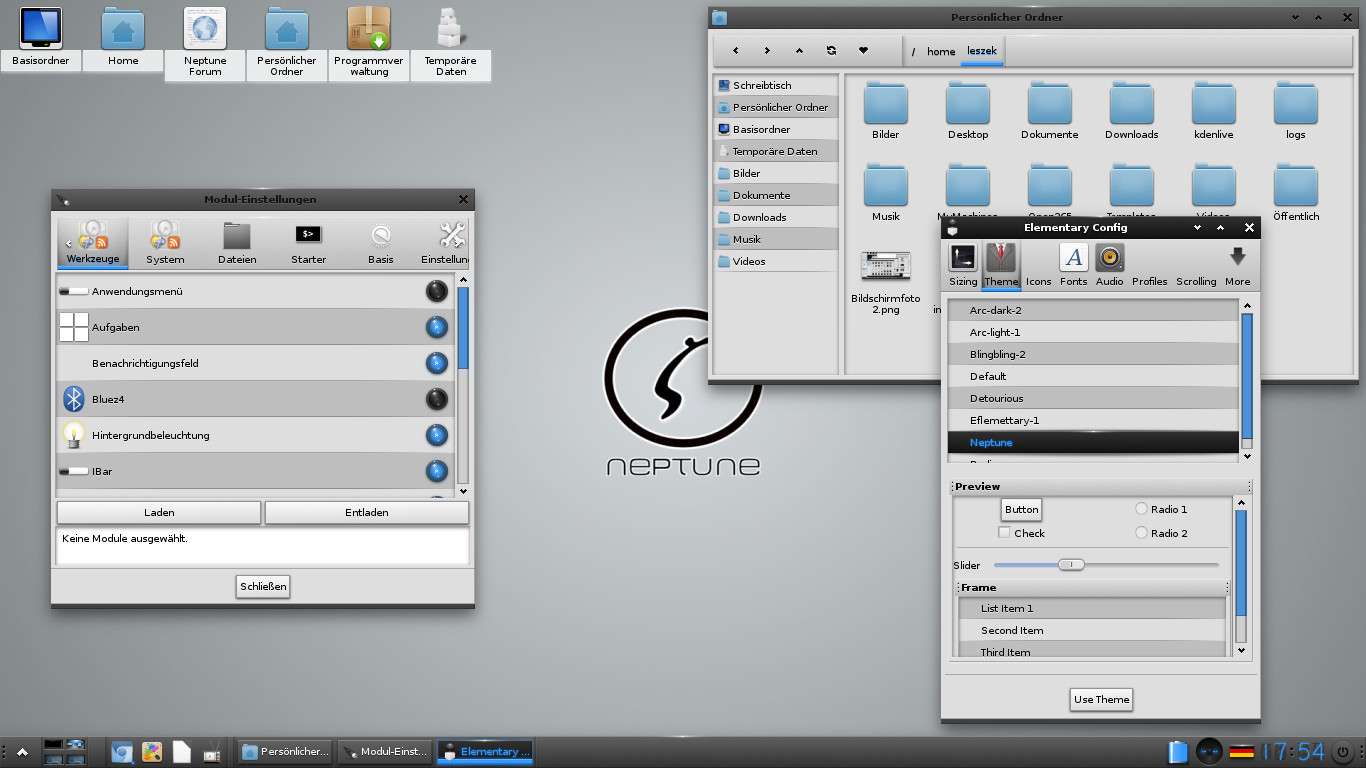Click the down arrow of the theme list scrollbar
The width and height of the screenshot is (1366, 768).
(1247, 456)
